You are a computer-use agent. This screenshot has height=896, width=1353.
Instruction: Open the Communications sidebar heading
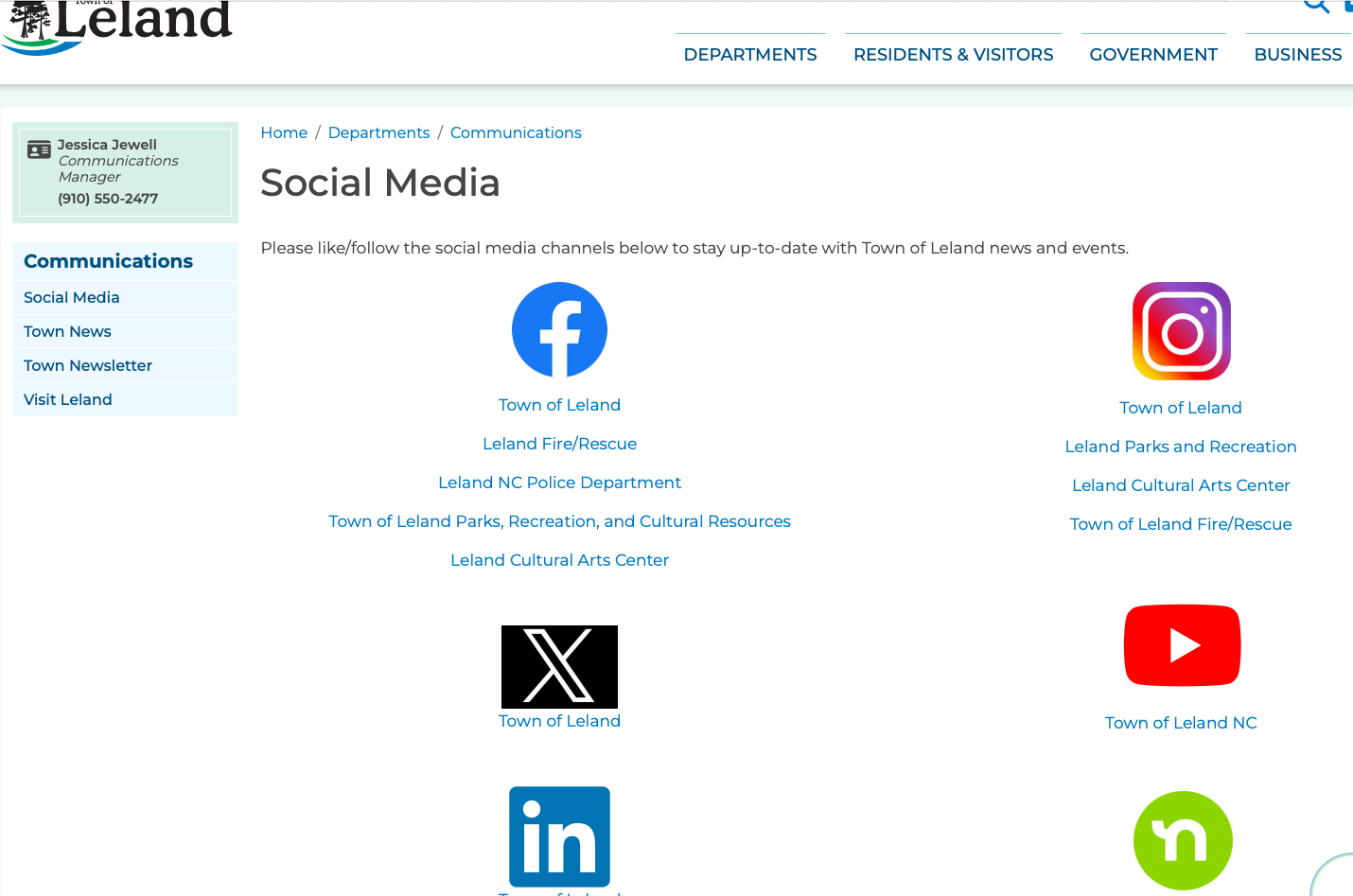[108, 261]
